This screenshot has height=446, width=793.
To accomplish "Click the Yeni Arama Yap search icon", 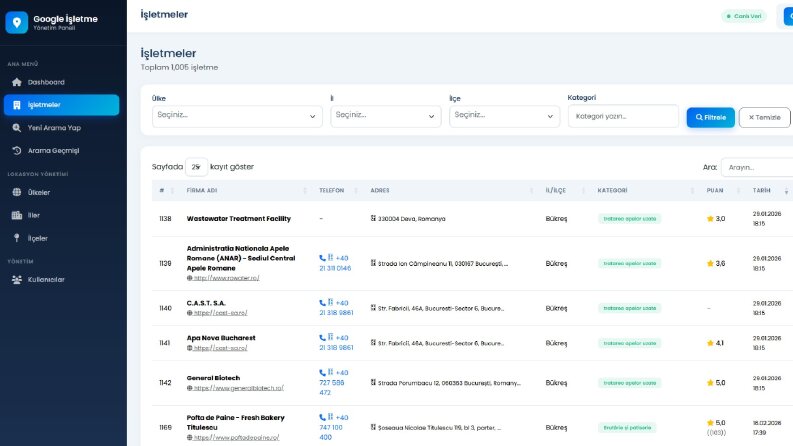I will click(17, 128).
